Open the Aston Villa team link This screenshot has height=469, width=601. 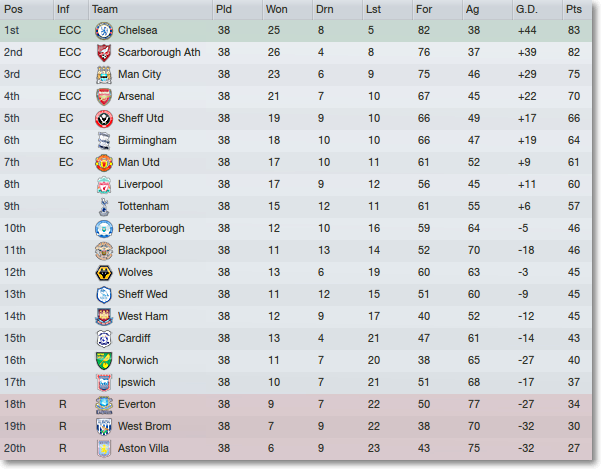click(x=143, y=448)
